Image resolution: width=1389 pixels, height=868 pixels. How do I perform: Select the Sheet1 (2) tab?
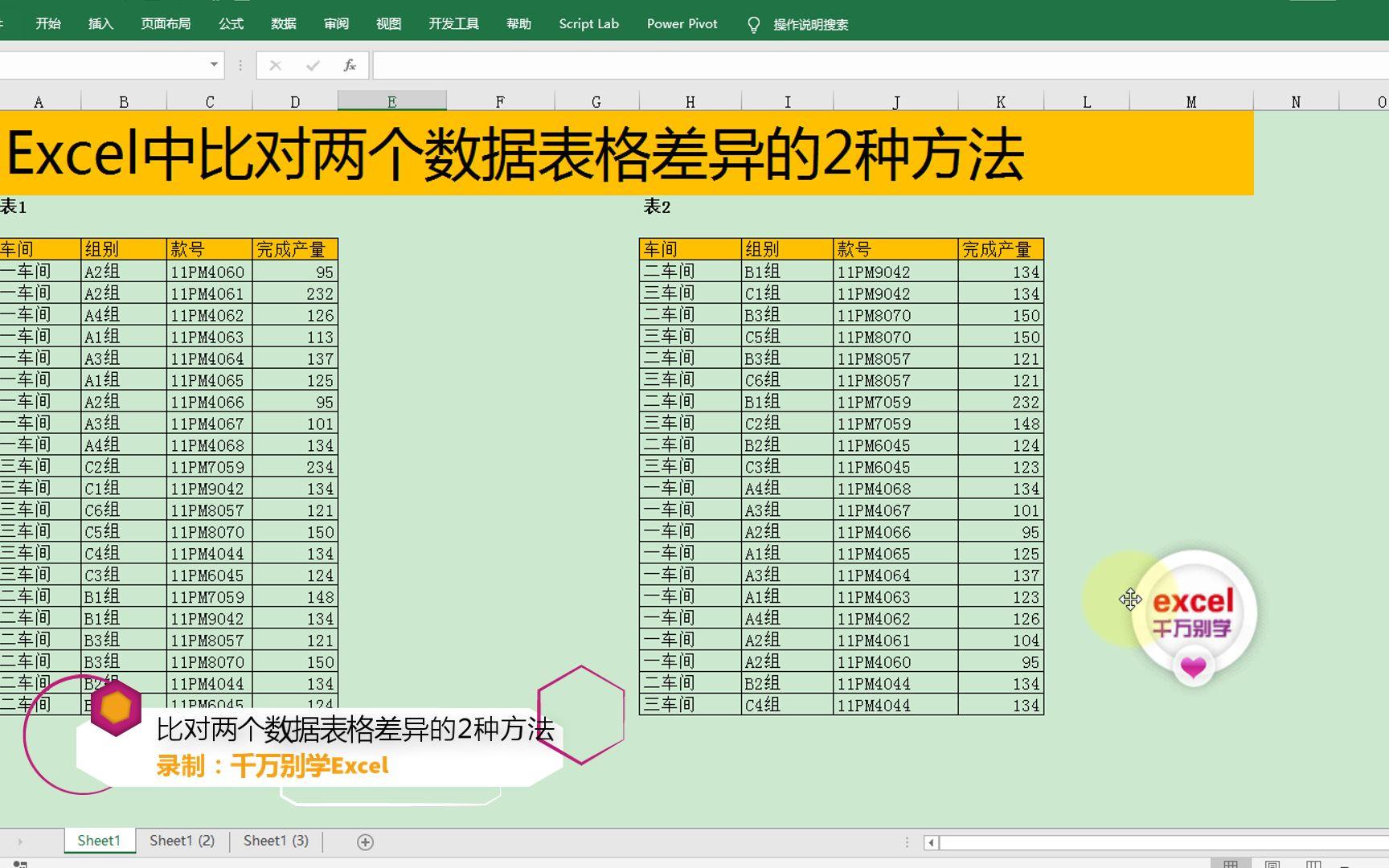(182, 841)
